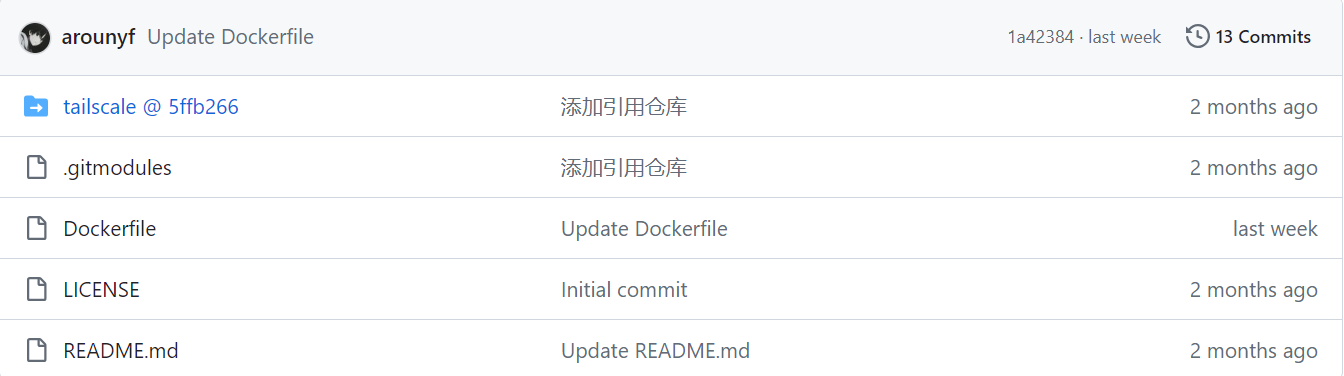Image resolution: width=1344 pixels, height=376 pixels.
Task: Click the README.md file icon
Action: (36, 351)
